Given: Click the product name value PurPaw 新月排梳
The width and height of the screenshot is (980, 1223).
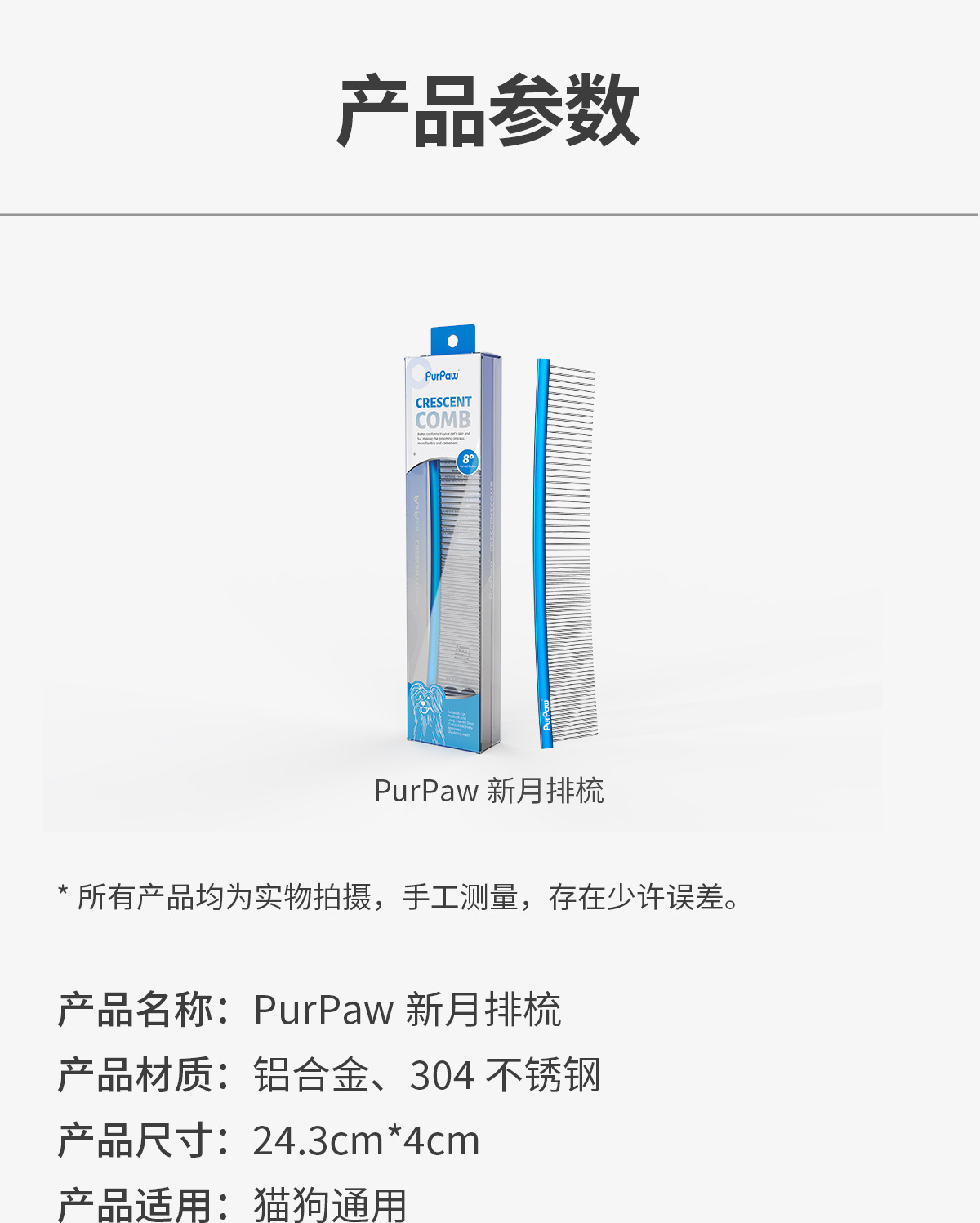Looking at the screenshot, I should coord(408,1010).
